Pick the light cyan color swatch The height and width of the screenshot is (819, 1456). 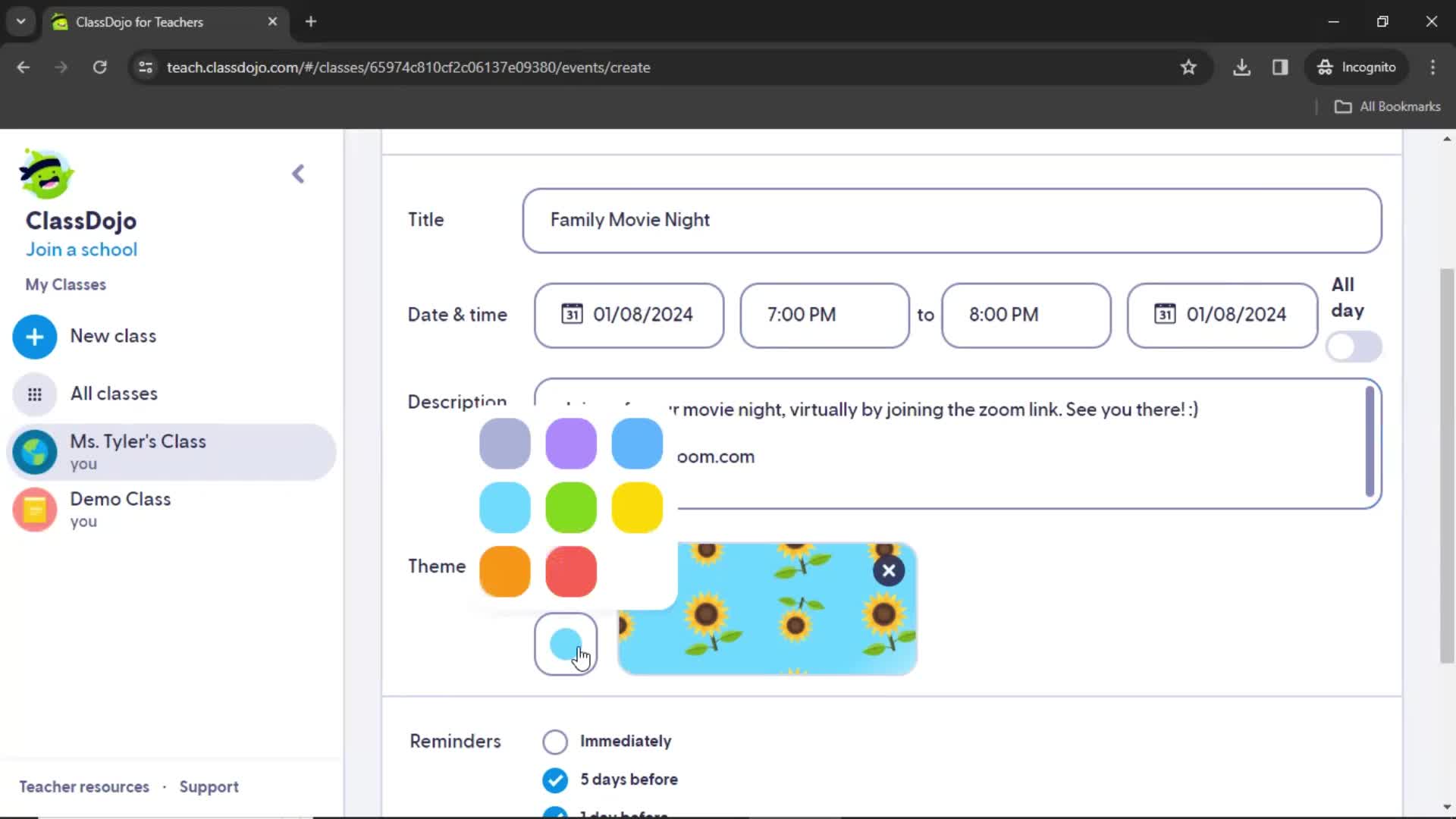[x=505, y=507]
